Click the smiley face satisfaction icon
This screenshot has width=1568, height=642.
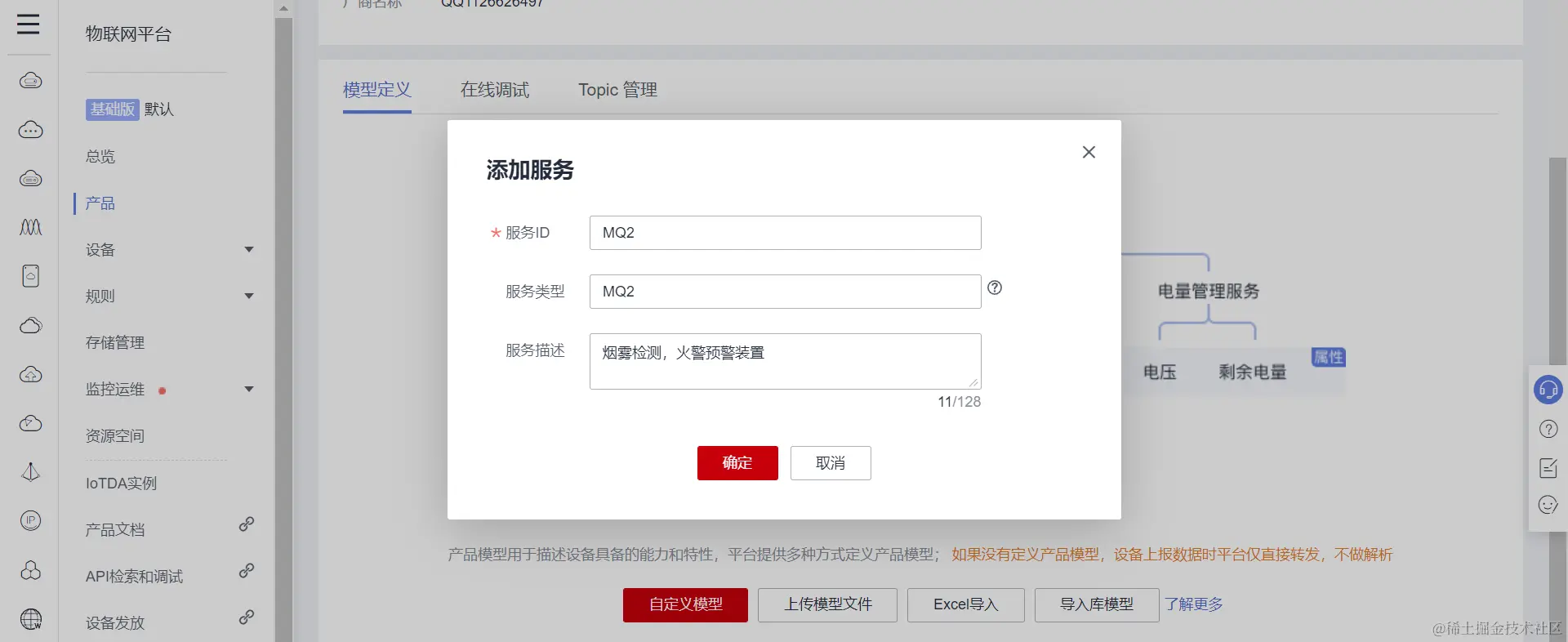pos(1548,505)
